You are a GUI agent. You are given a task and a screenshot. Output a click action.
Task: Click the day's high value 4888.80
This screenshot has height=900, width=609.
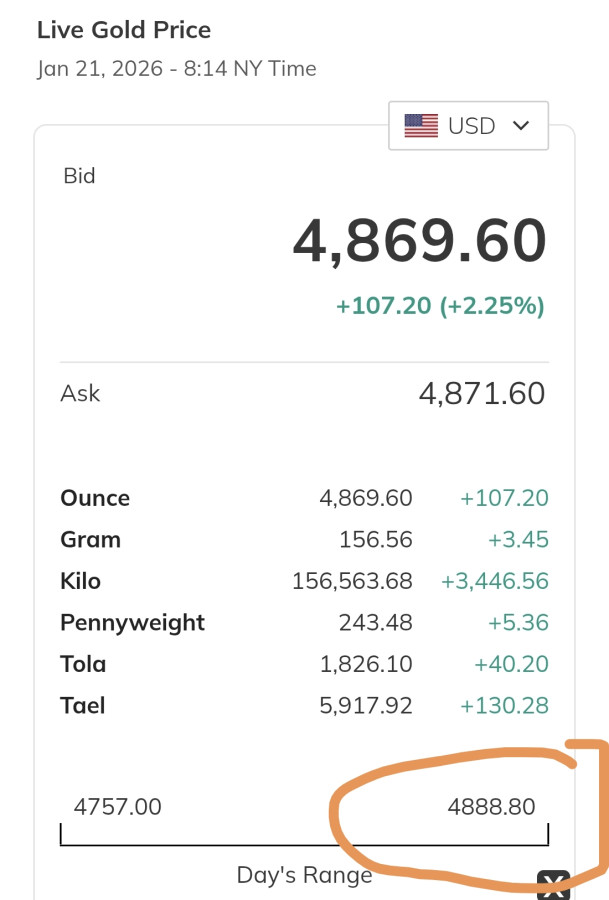point(491,806)
